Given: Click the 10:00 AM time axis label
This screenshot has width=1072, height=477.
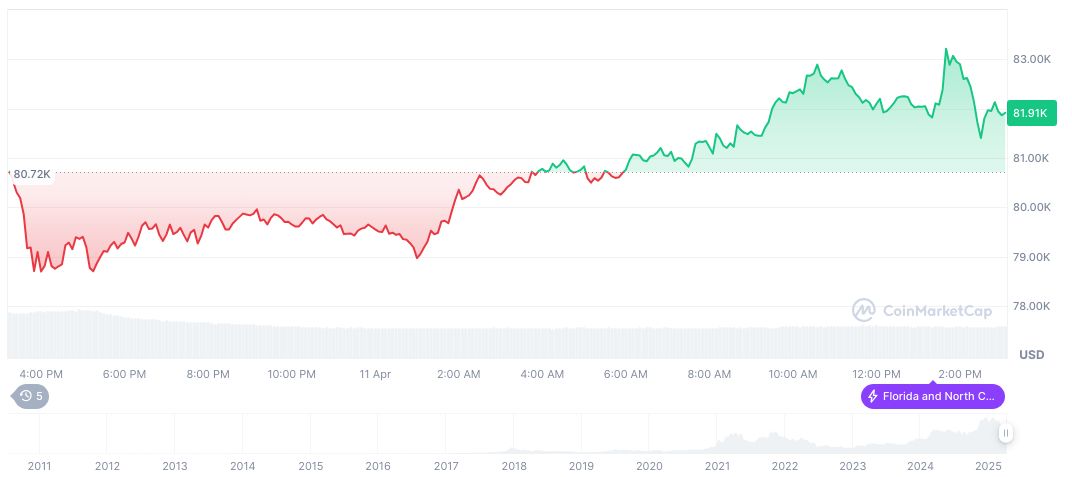Looking at the screenshot, I should click(792, 374).
